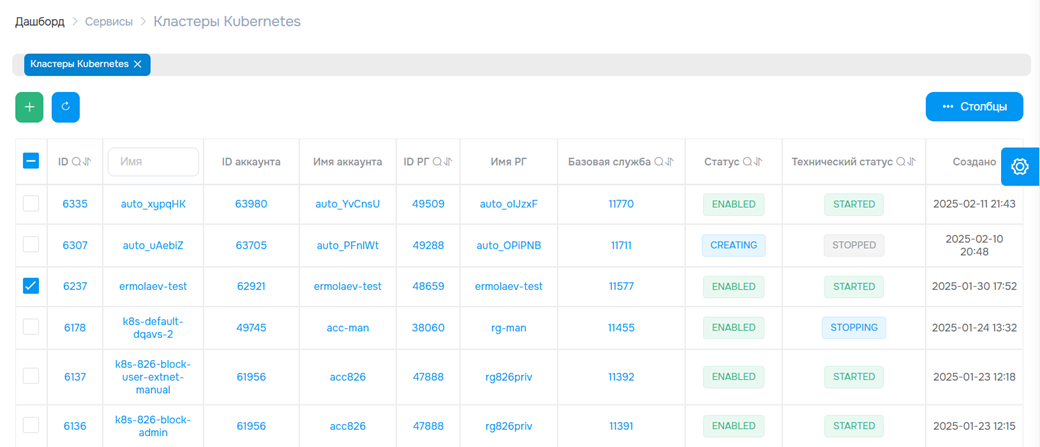Close the Кластеры Kubernetes tab
1040x447 pixels.
coord(138,64)
